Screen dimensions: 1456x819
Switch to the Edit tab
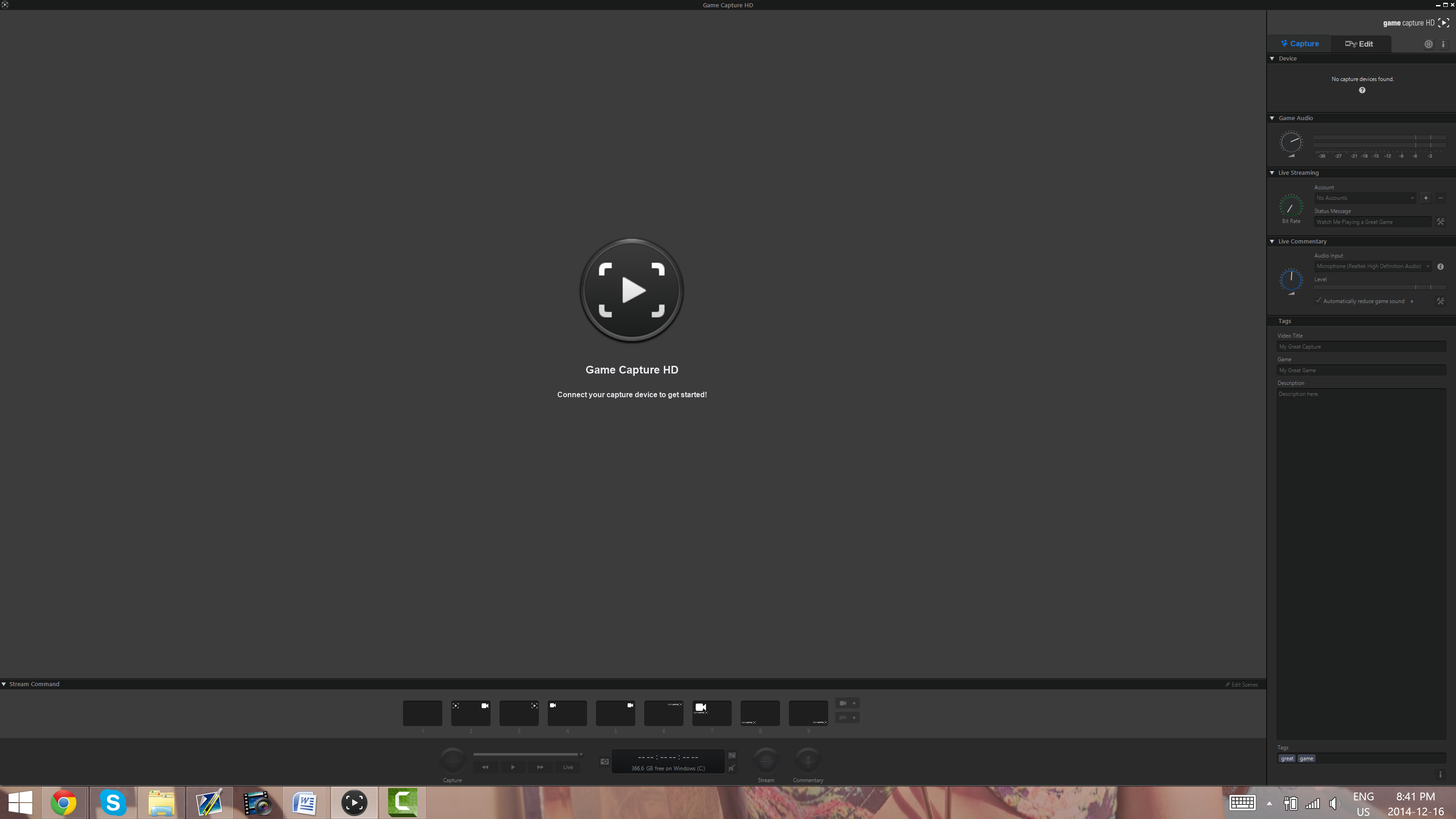pos(1359,44)
